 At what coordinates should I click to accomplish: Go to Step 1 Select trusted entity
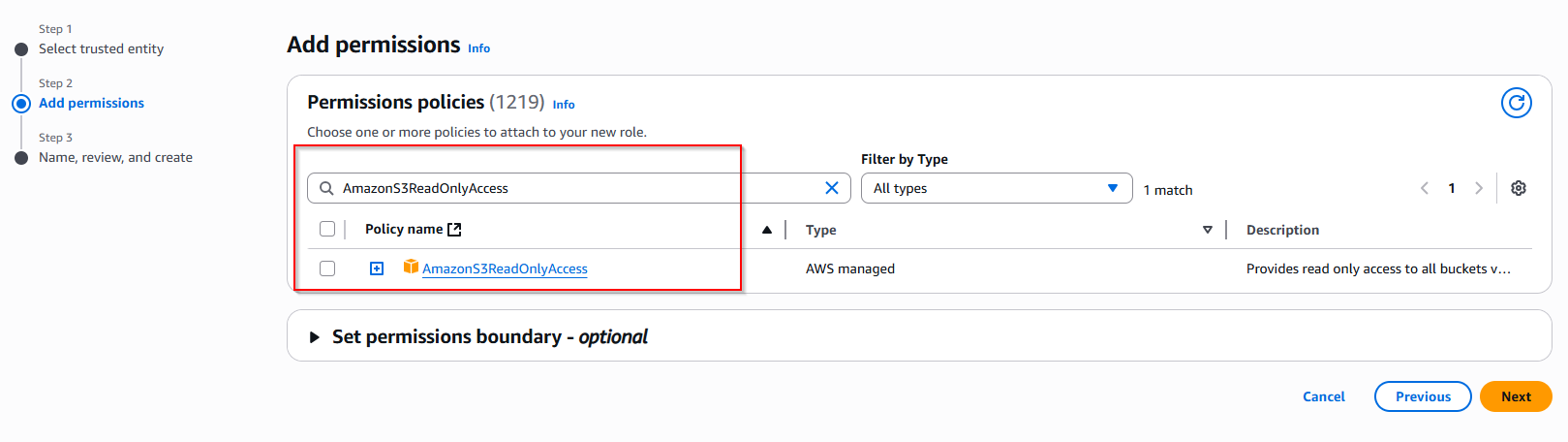[x=101, y=48]
